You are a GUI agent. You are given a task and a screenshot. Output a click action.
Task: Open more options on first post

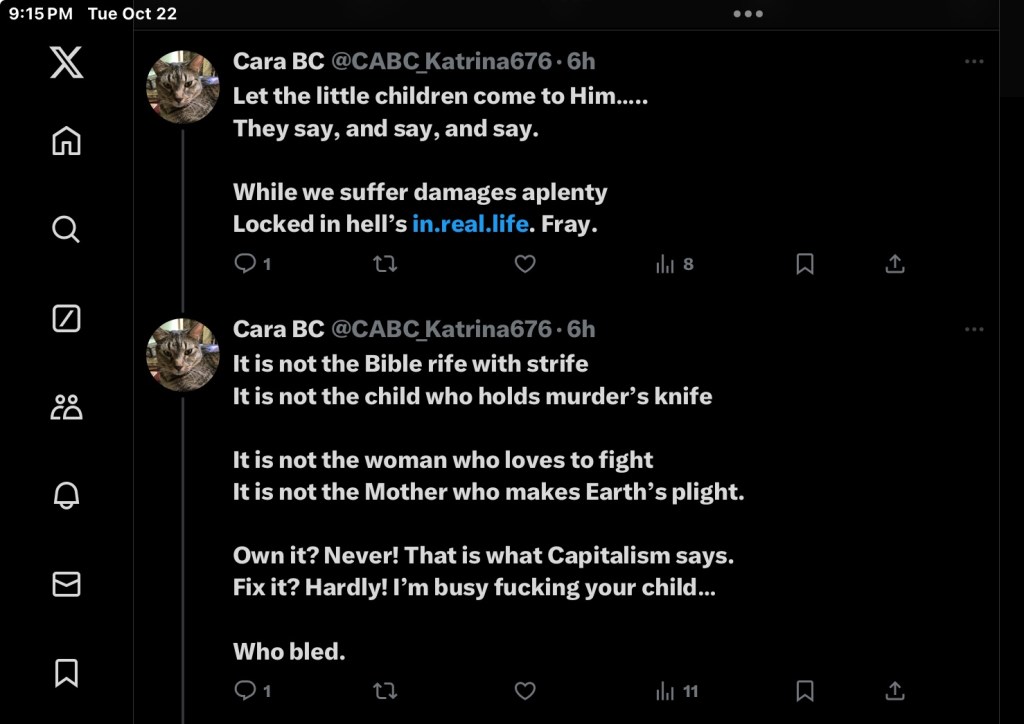[974, 62]
